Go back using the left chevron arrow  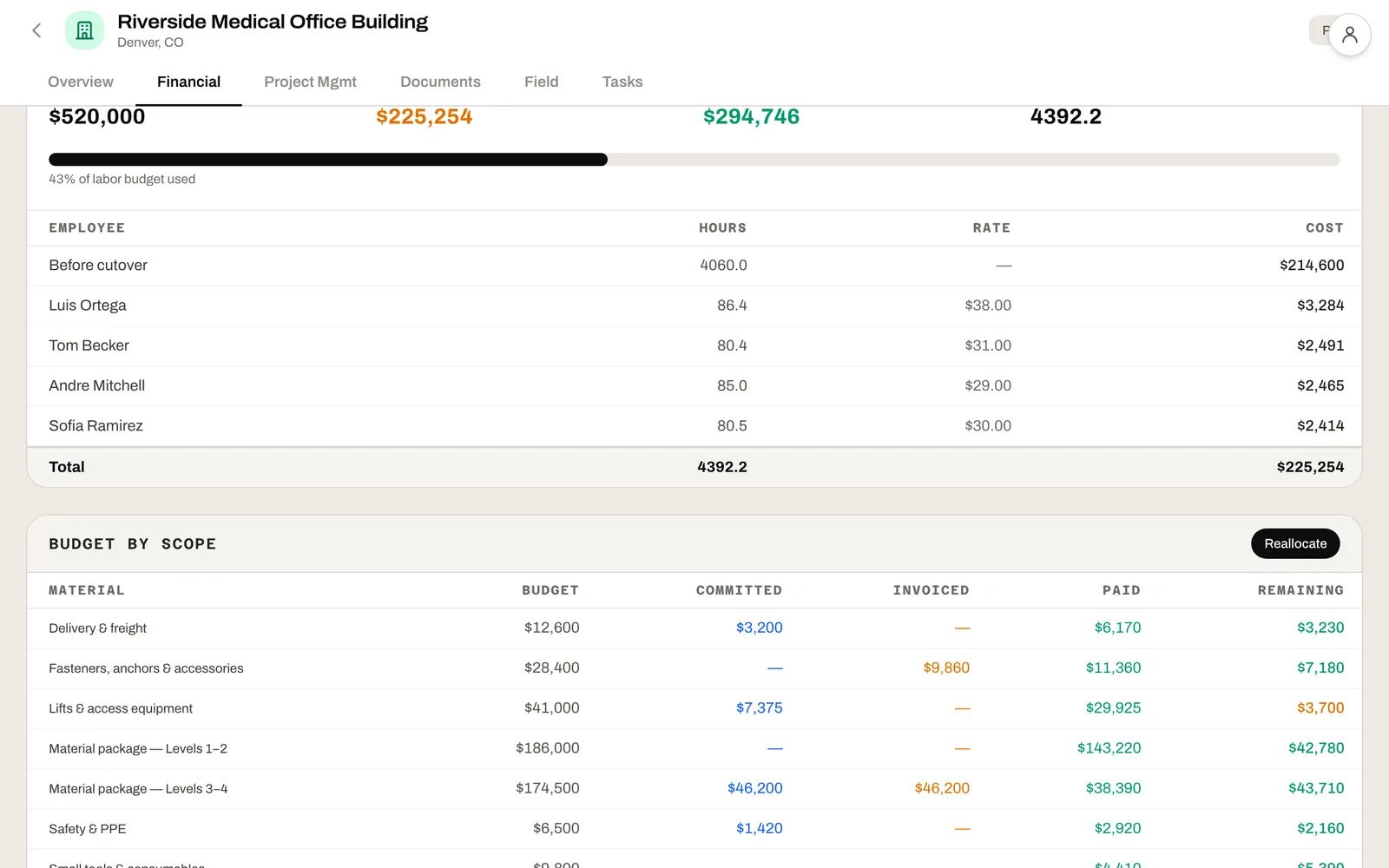36,30
